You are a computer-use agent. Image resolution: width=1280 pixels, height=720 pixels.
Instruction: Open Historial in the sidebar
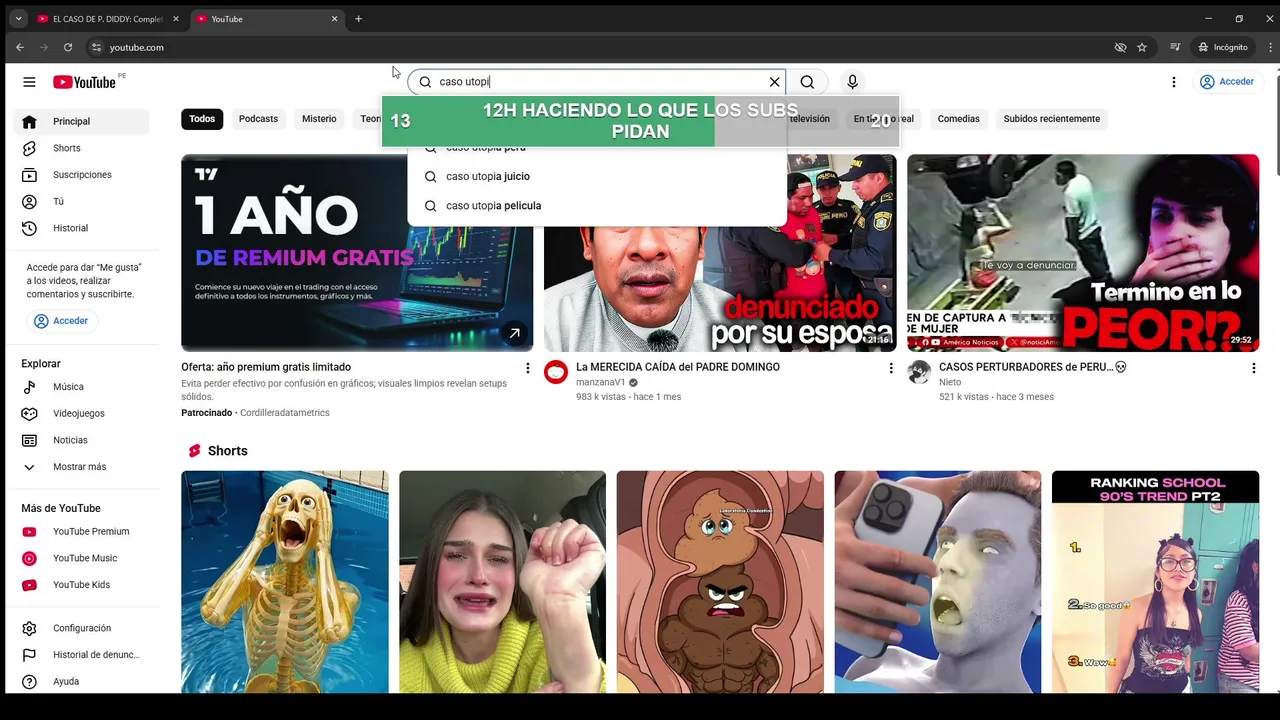click(x=83, y=228)
